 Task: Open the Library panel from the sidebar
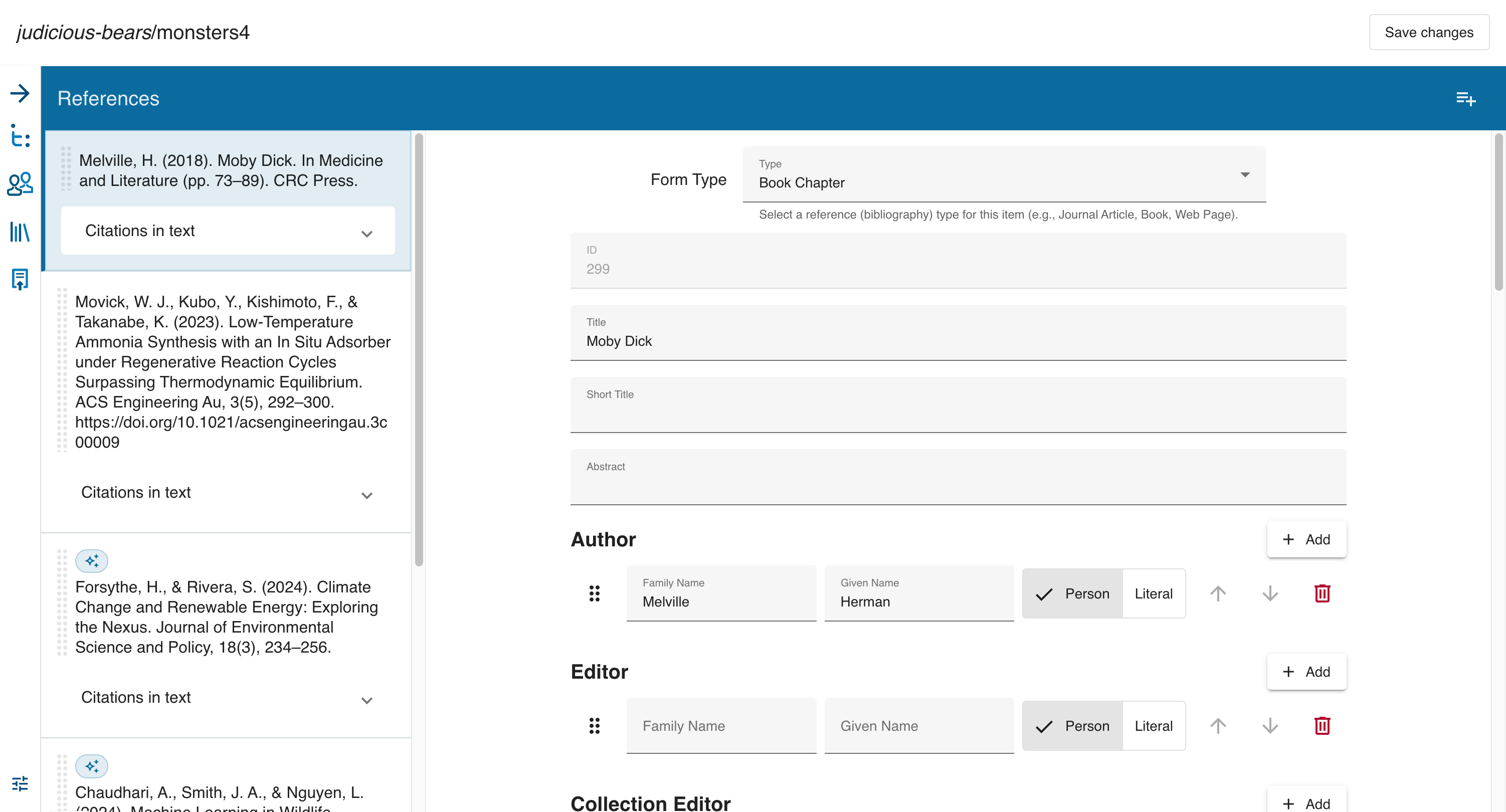pos(21,232)
